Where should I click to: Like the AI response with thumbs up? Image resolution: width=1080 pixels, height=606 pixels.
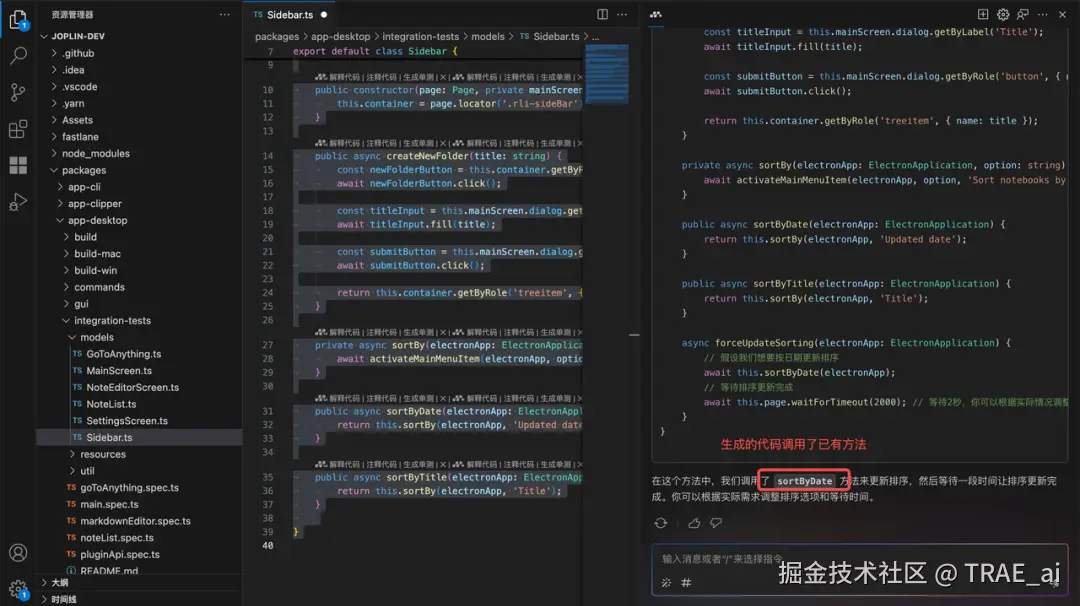point(693,521)
